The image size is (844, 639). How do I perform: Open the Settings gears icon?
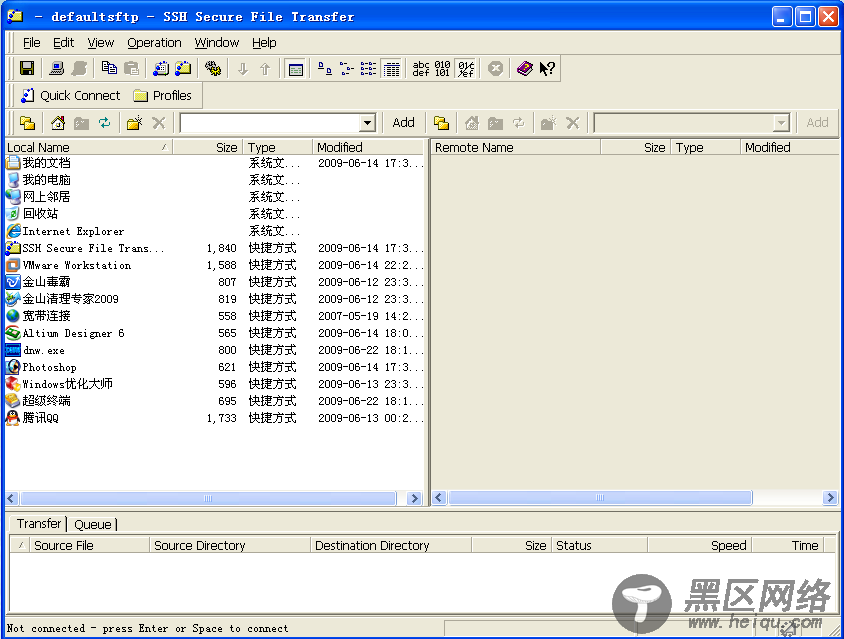click(x=213, y=68)
